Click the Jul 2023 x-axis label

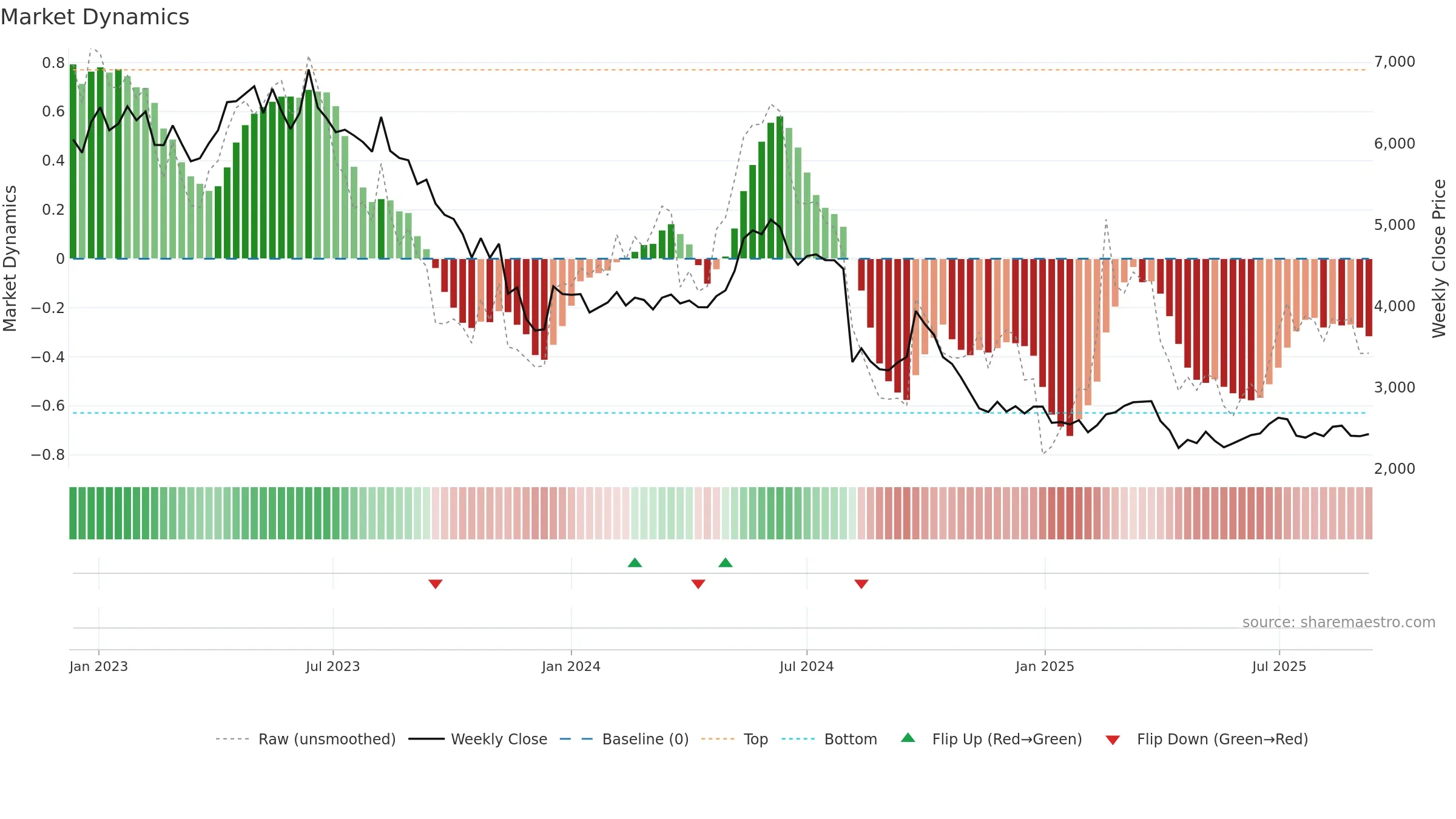tap(333, 666)
